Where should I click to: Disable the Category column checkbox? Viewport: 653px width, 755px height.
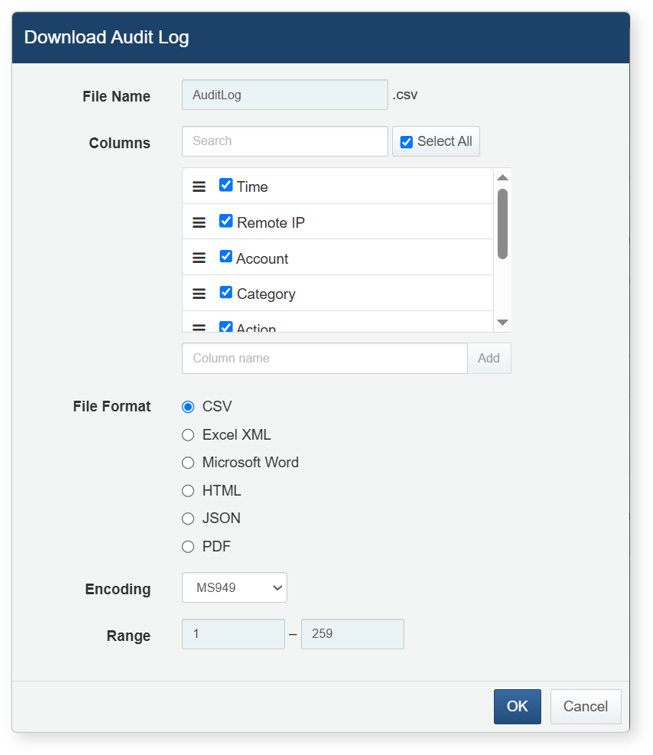pyautogui.click(x=226, y=293)
